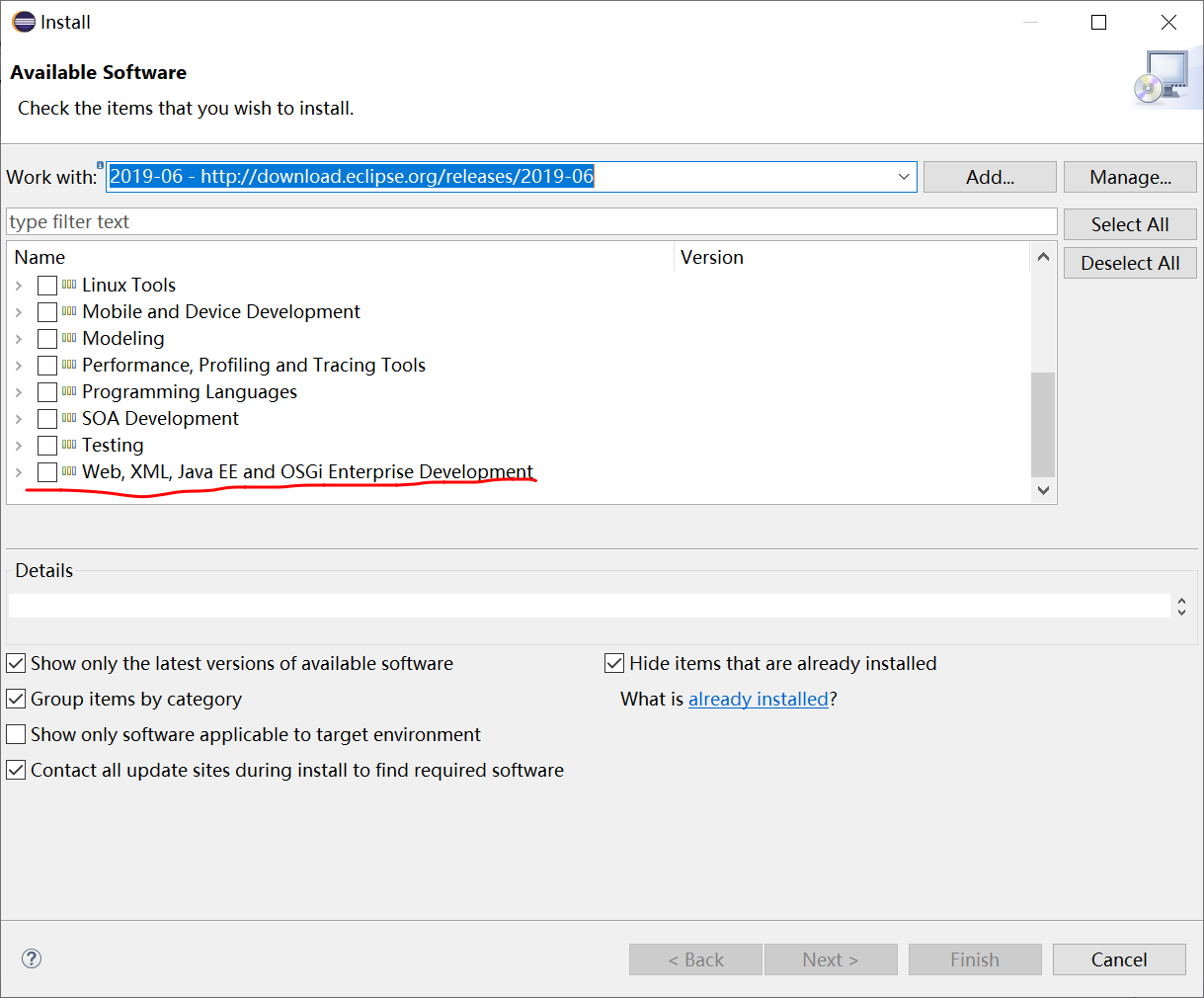Select the Testing row text

tap(113, 445)
